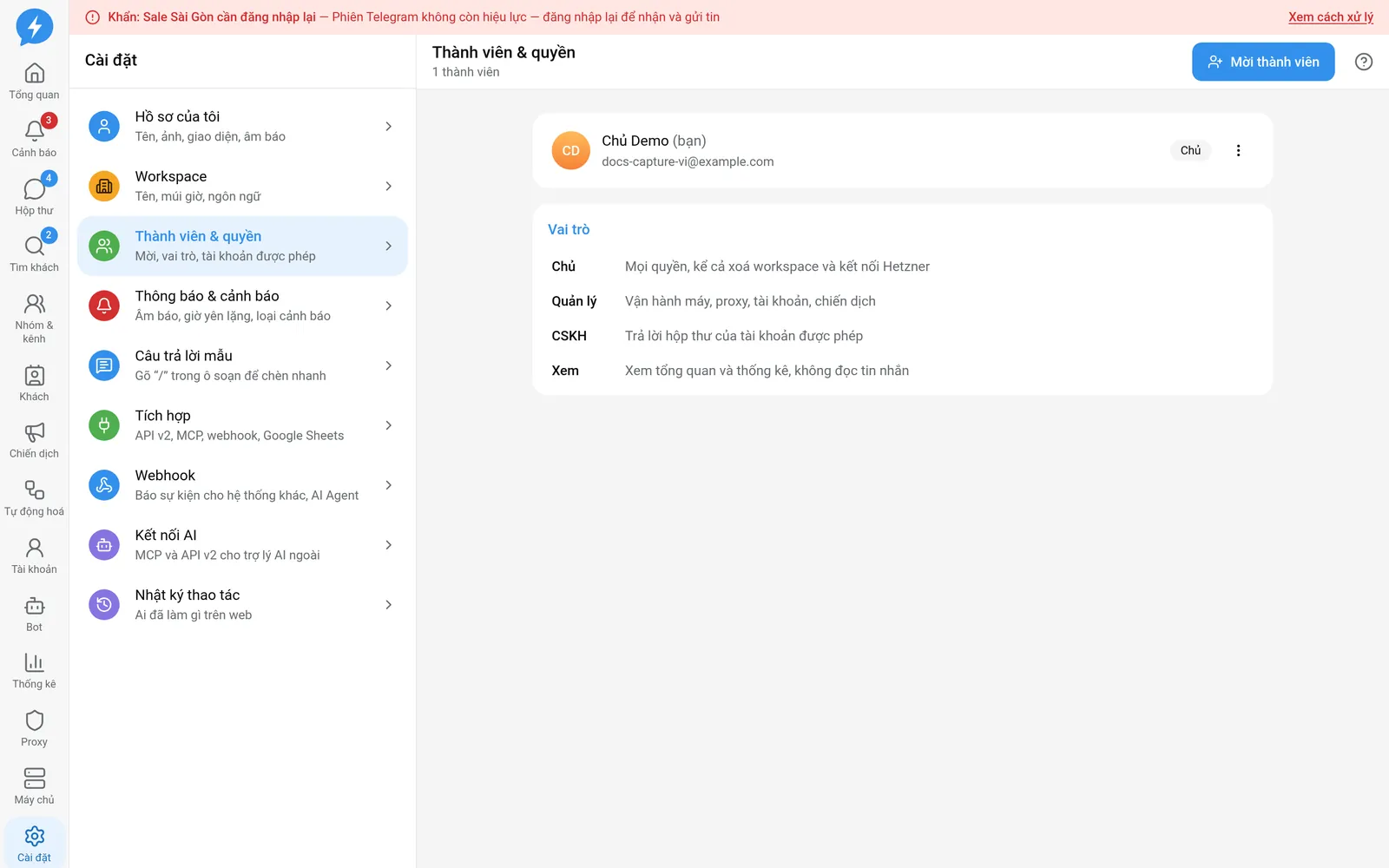
Task: Select the Thành viên & quyền settings item
Action: (242, 247)
